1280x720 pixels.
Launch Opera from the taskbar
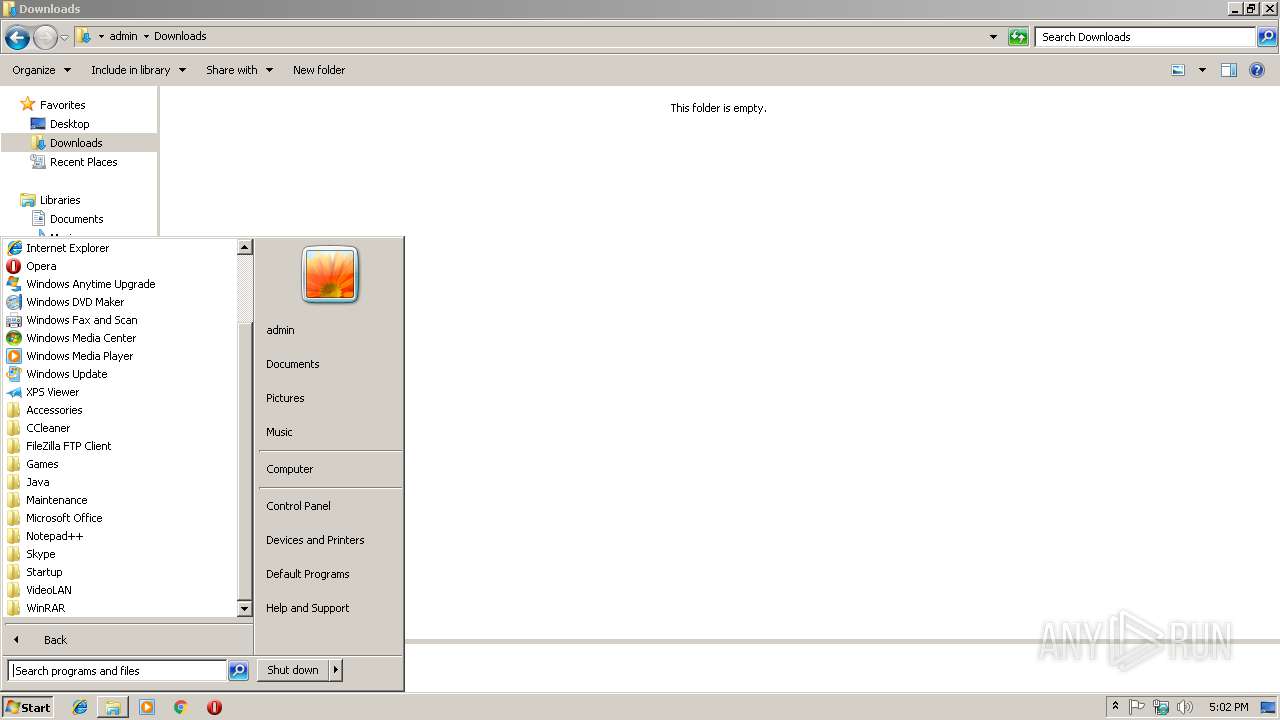click(x=214, y=707)
